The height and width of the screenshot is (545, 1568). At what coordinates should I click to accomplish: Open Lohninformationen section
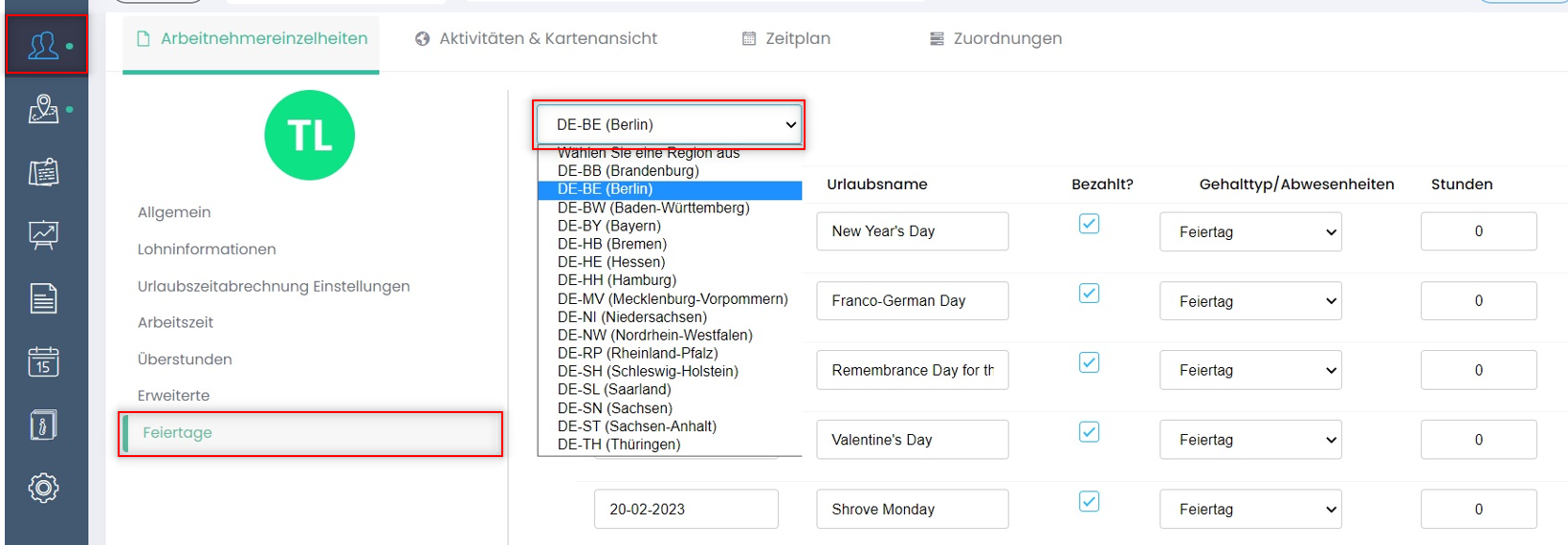207,249
